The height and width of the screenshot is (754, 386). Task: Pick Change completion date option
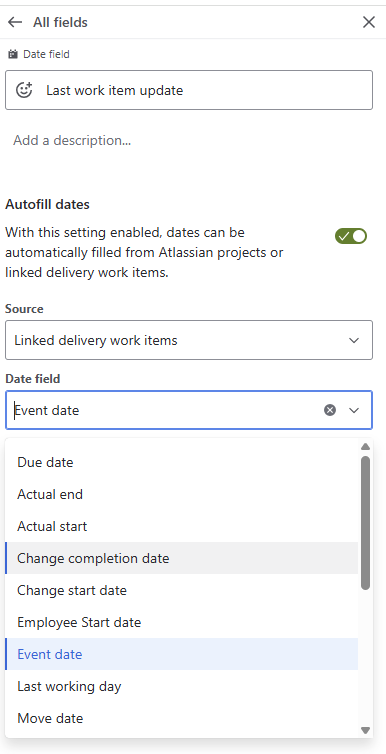(182, 558)
